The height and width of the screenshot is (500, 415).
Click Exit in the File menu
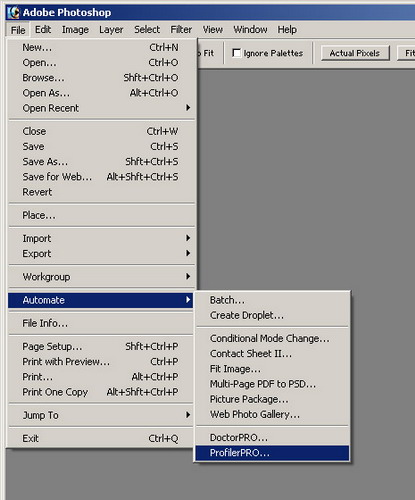click(x=101, y=438)
